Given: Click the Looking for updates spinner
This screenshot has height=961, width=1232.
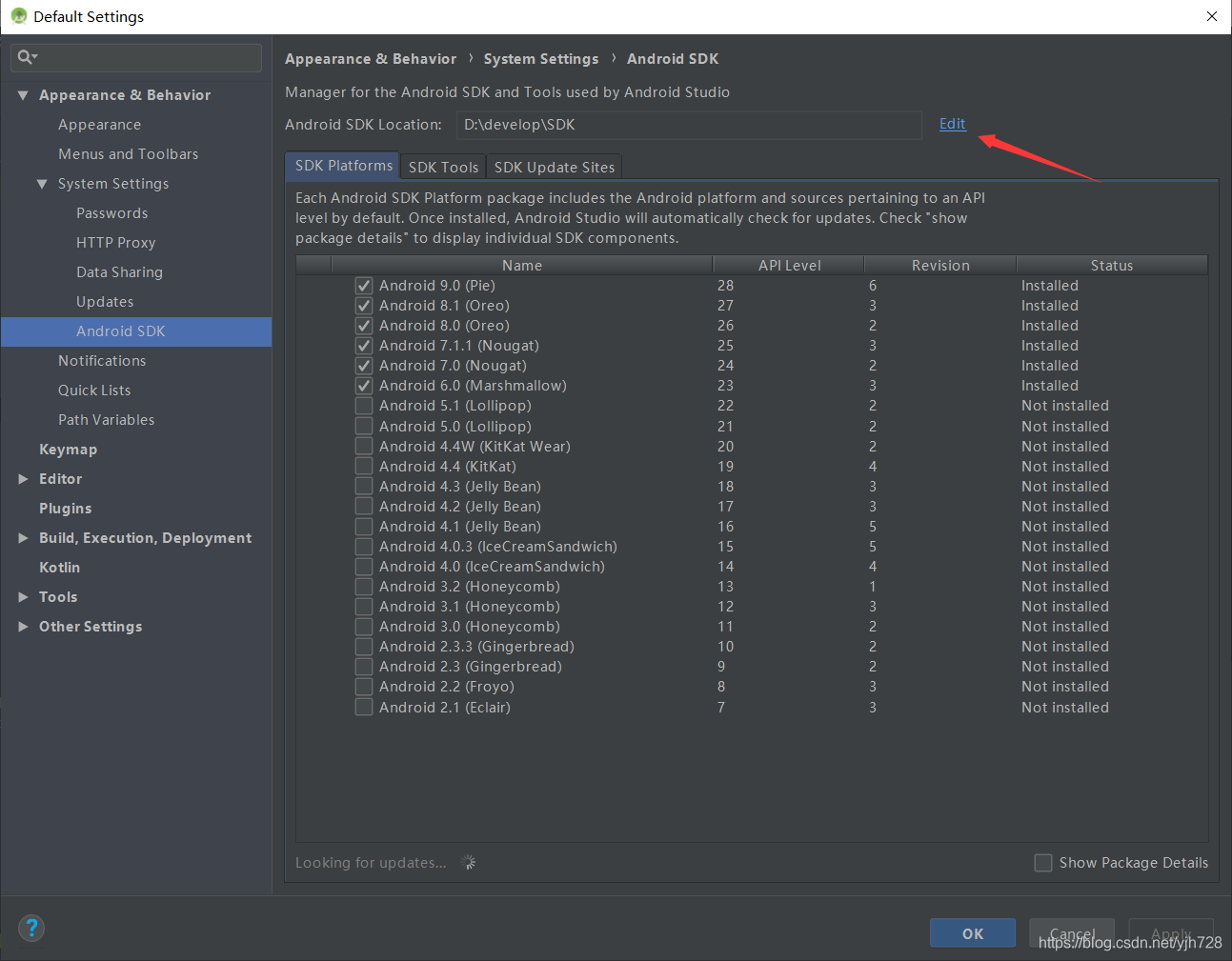Looking at the screenshot, I should click(468, 863).
